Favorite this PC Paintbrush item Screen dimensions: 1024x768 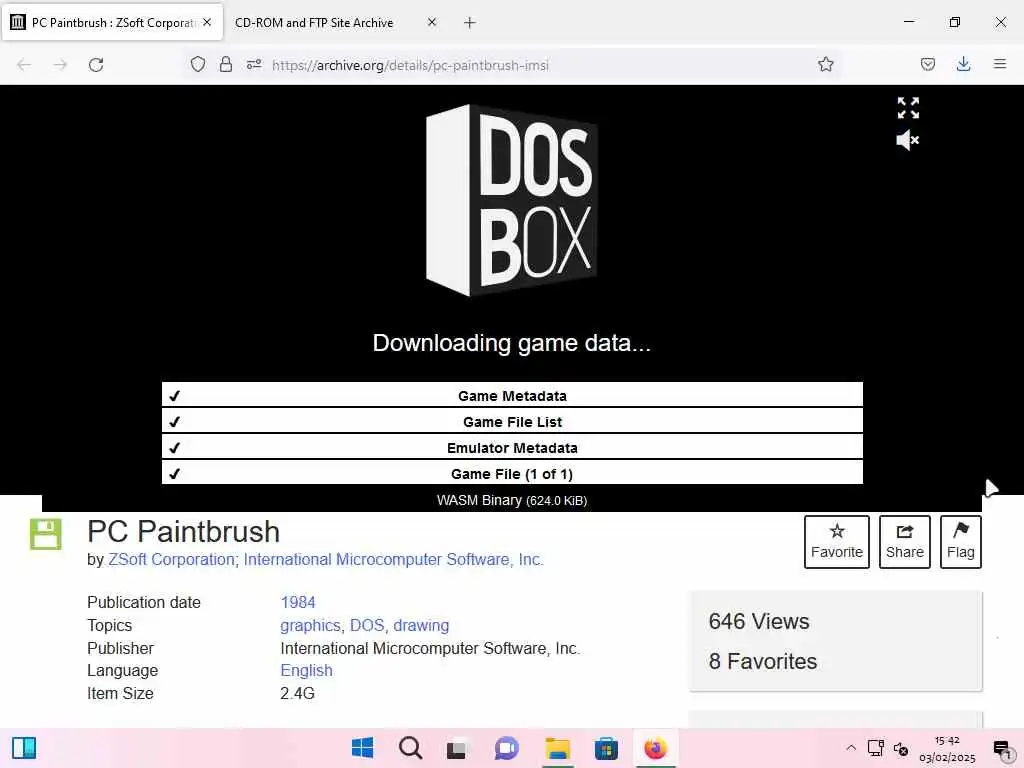pyautogui.click(x=837, y=542)
